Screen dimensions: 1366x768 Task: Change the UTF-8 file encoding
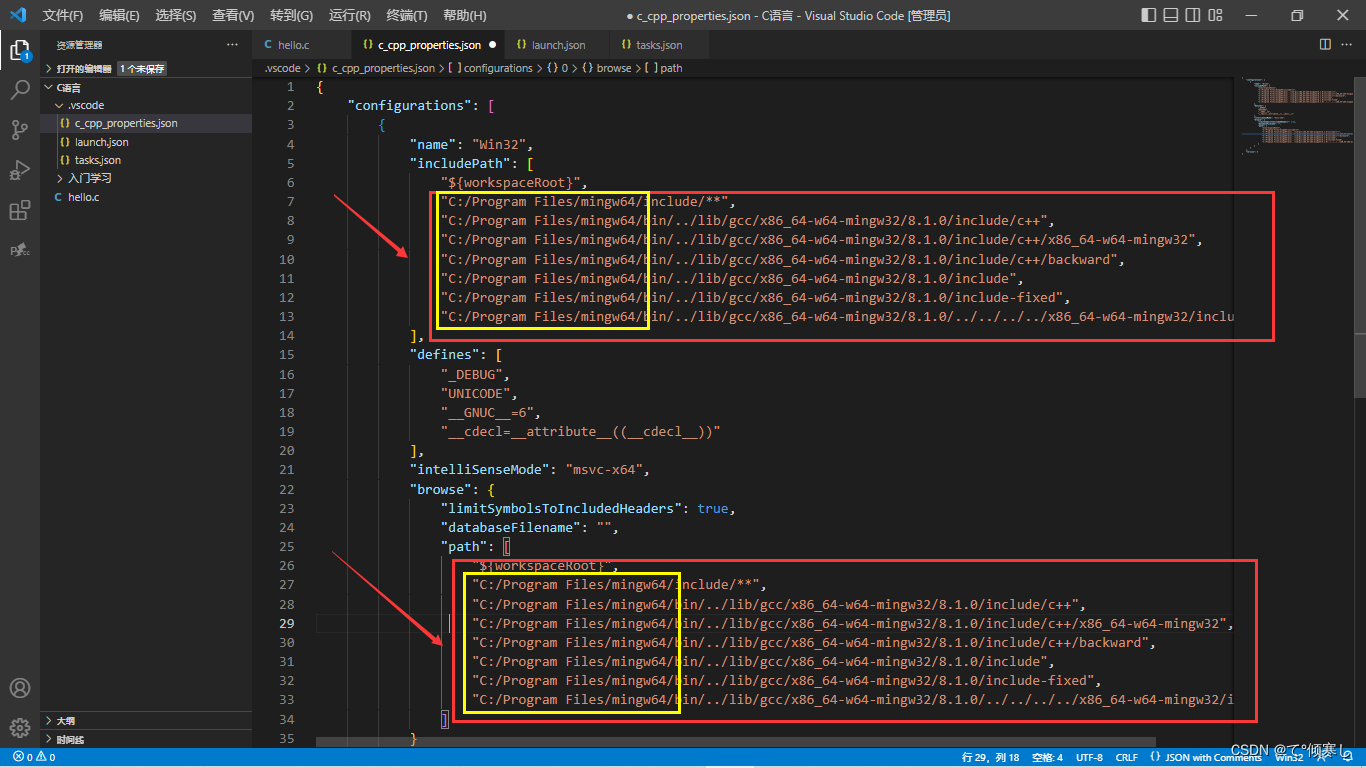pos(1089,757)
